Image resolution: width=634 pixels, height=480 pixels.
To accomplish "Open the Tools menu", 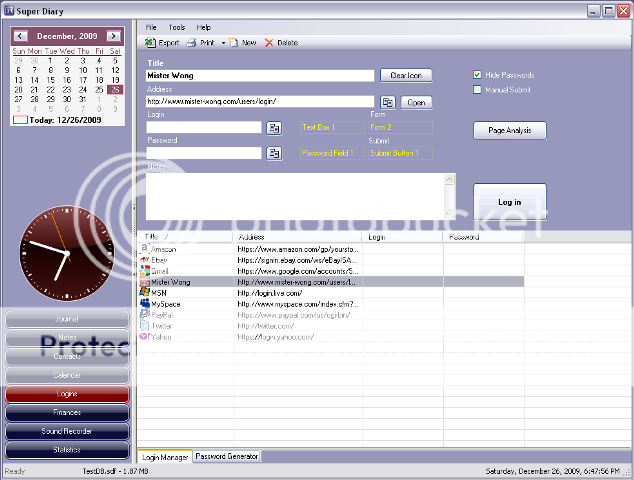I will tap(177, 27).
